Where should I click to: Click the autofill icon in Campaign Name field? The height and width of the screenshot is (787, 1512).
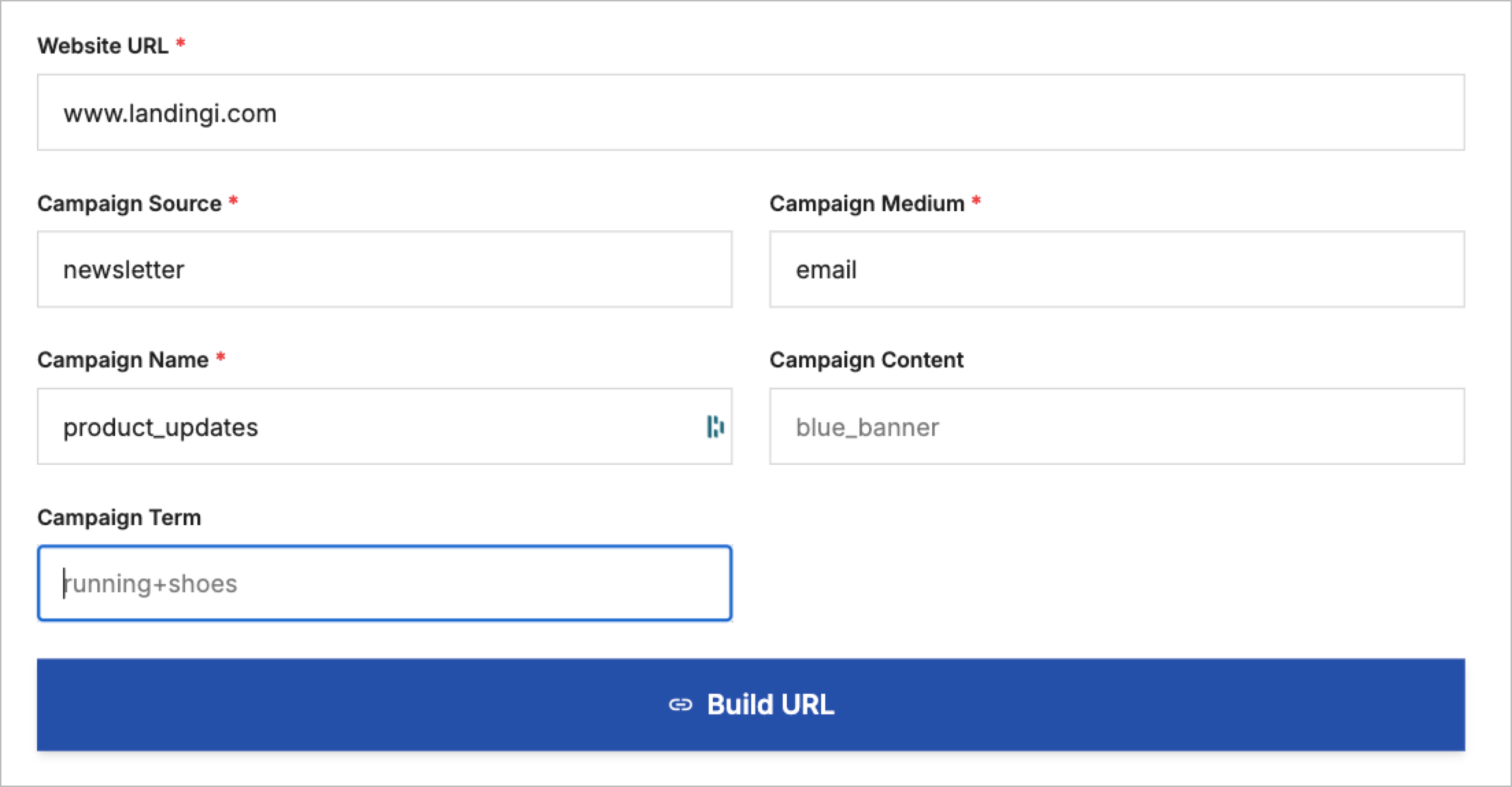click(x=715, y=426)
